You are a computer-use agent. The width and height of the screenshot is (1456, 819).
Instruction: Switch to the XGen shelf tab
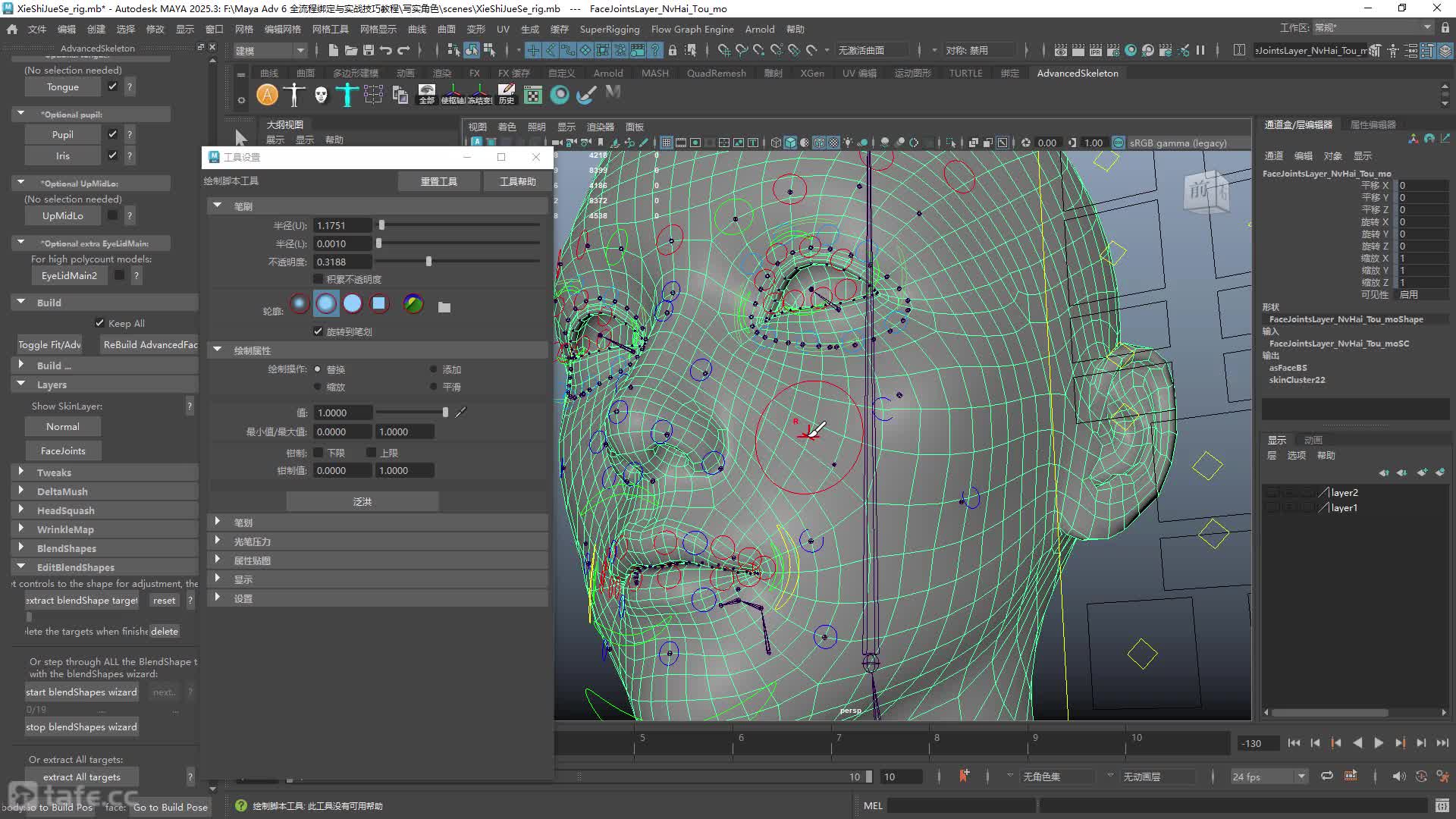point(812,73)
